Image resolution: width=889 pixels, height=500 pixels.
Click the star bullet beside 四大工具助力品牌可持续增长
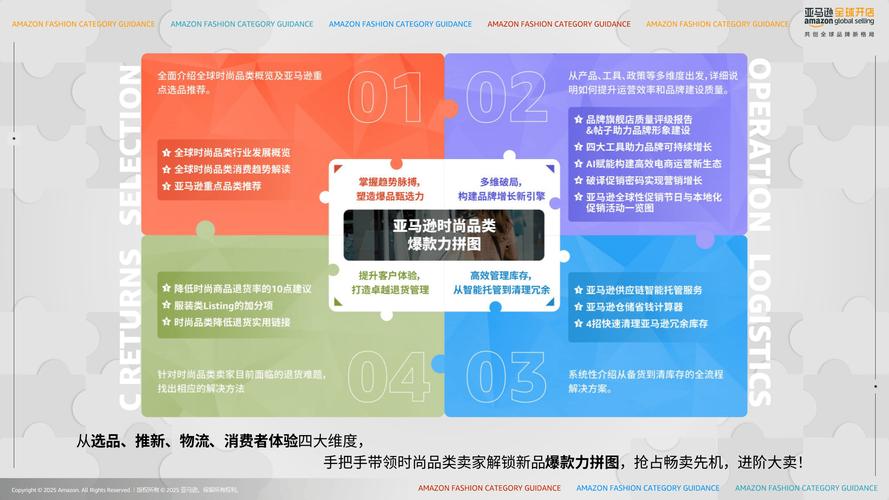(x=578, y=147)
